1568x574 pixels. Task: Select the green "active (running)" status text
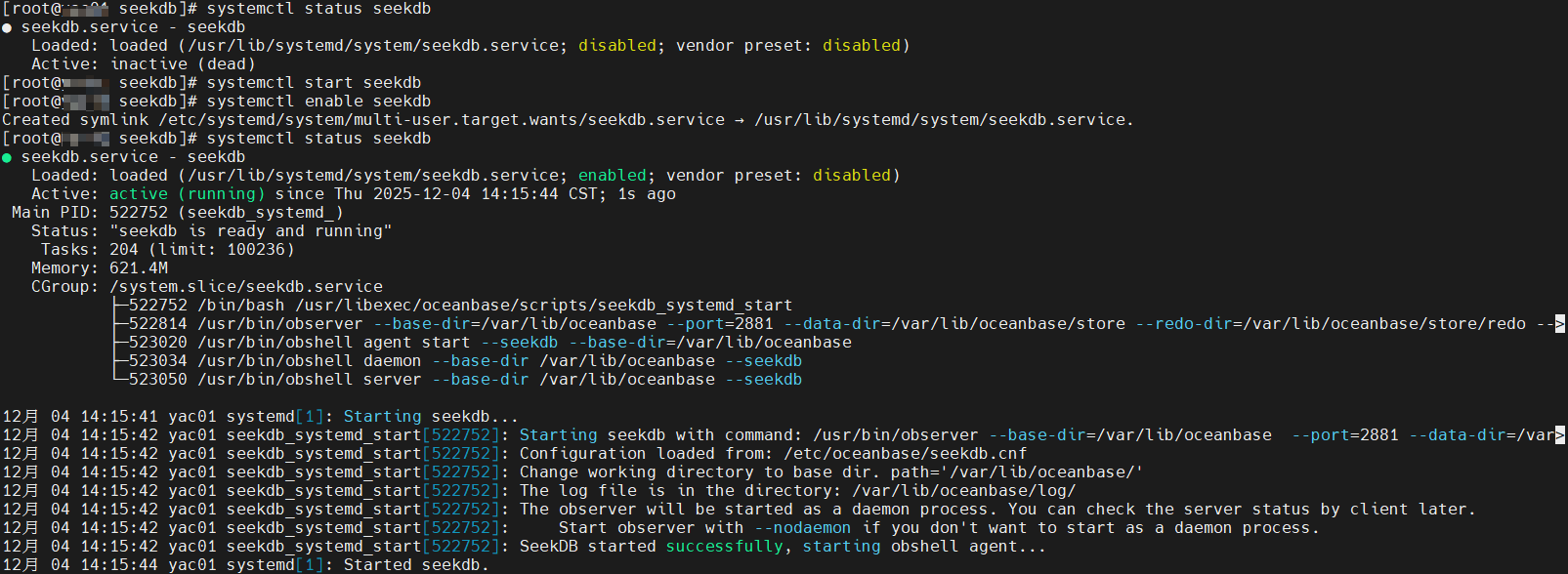click(x=187, y=194)
